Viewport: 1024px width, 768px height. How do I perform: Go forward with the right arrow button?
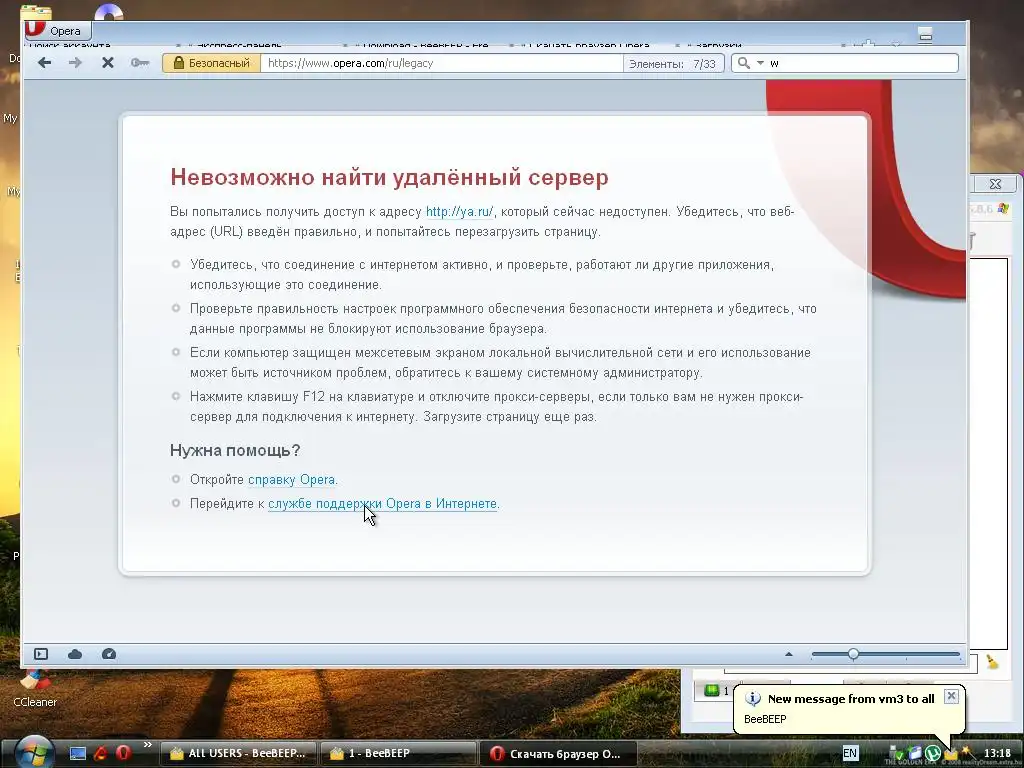pos(76,63)
